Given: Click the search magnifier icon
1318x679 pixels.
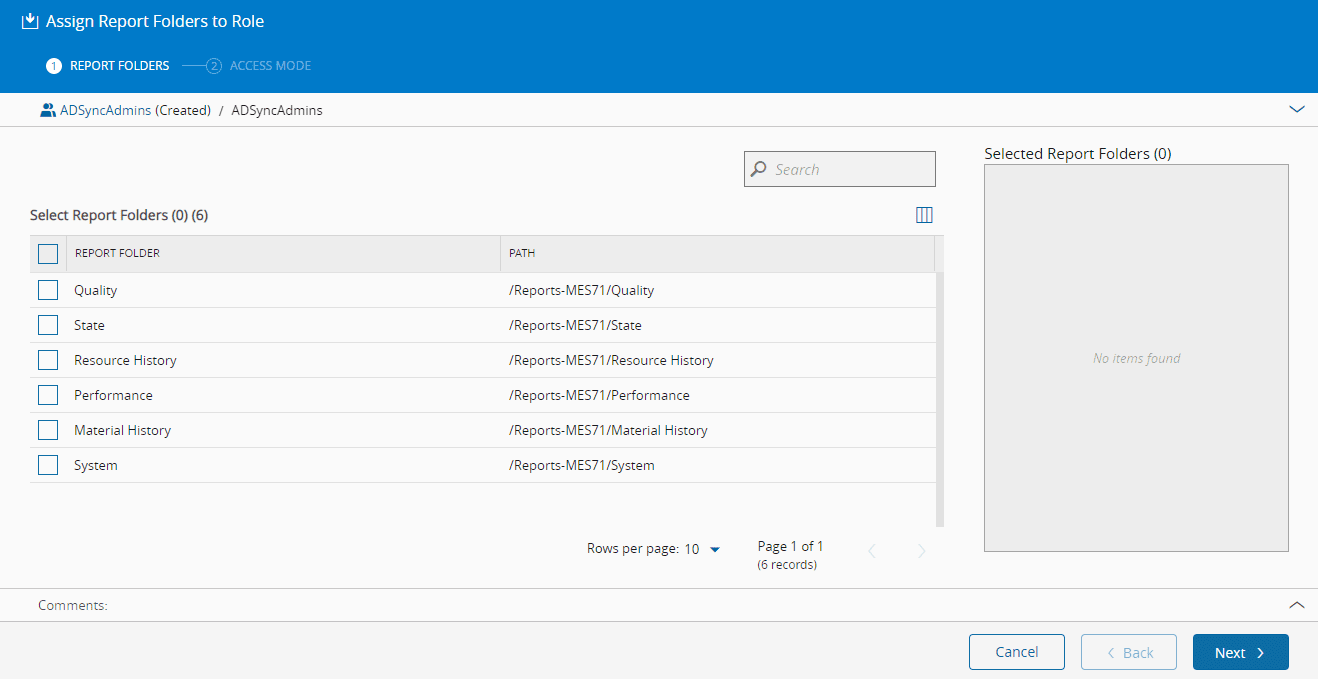Looking at the screenshot, I should (760, 169).
